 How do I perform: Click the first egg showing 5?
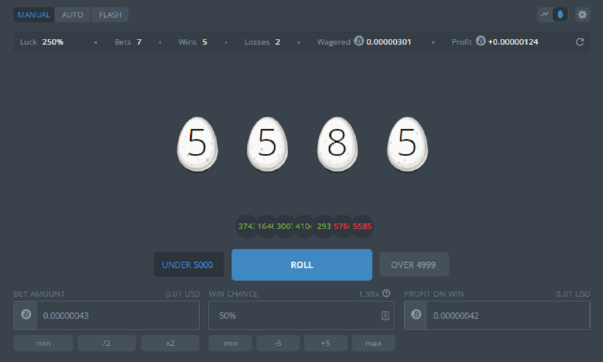(197, 144)
